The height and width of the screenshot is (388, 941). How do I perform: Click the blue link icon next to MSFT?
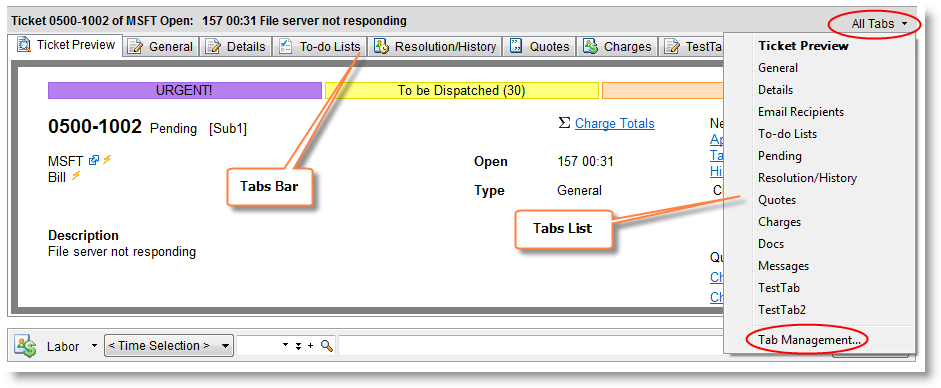coord(94,160)
